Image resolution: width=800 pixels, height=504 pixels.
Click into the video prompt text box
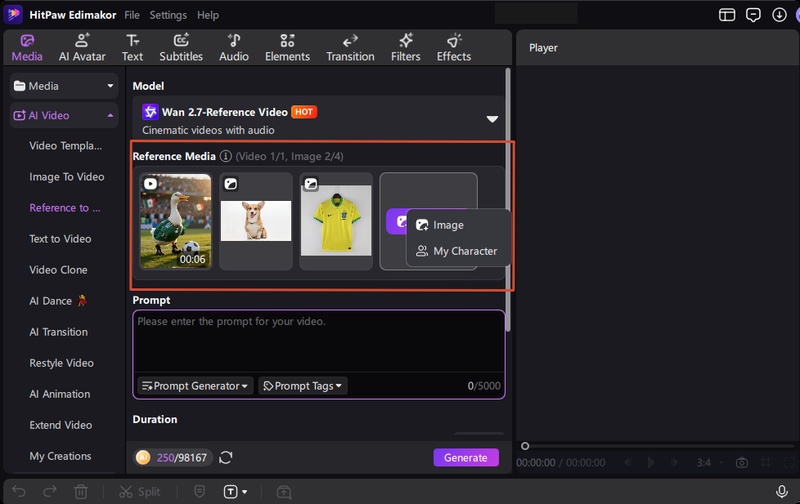pyautogui.click(x=319, y=341)
